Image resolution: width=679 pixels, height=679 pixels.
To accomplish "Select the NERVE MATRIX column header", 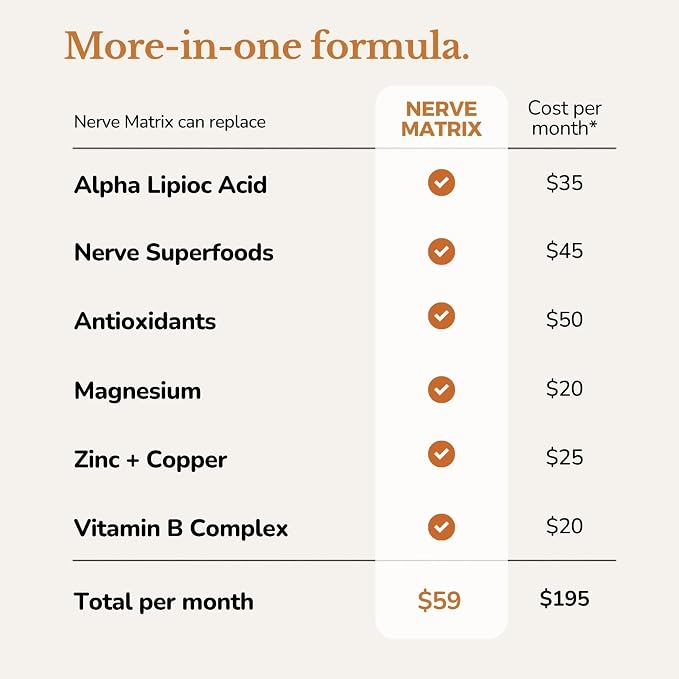I will (x=441, y=119).
